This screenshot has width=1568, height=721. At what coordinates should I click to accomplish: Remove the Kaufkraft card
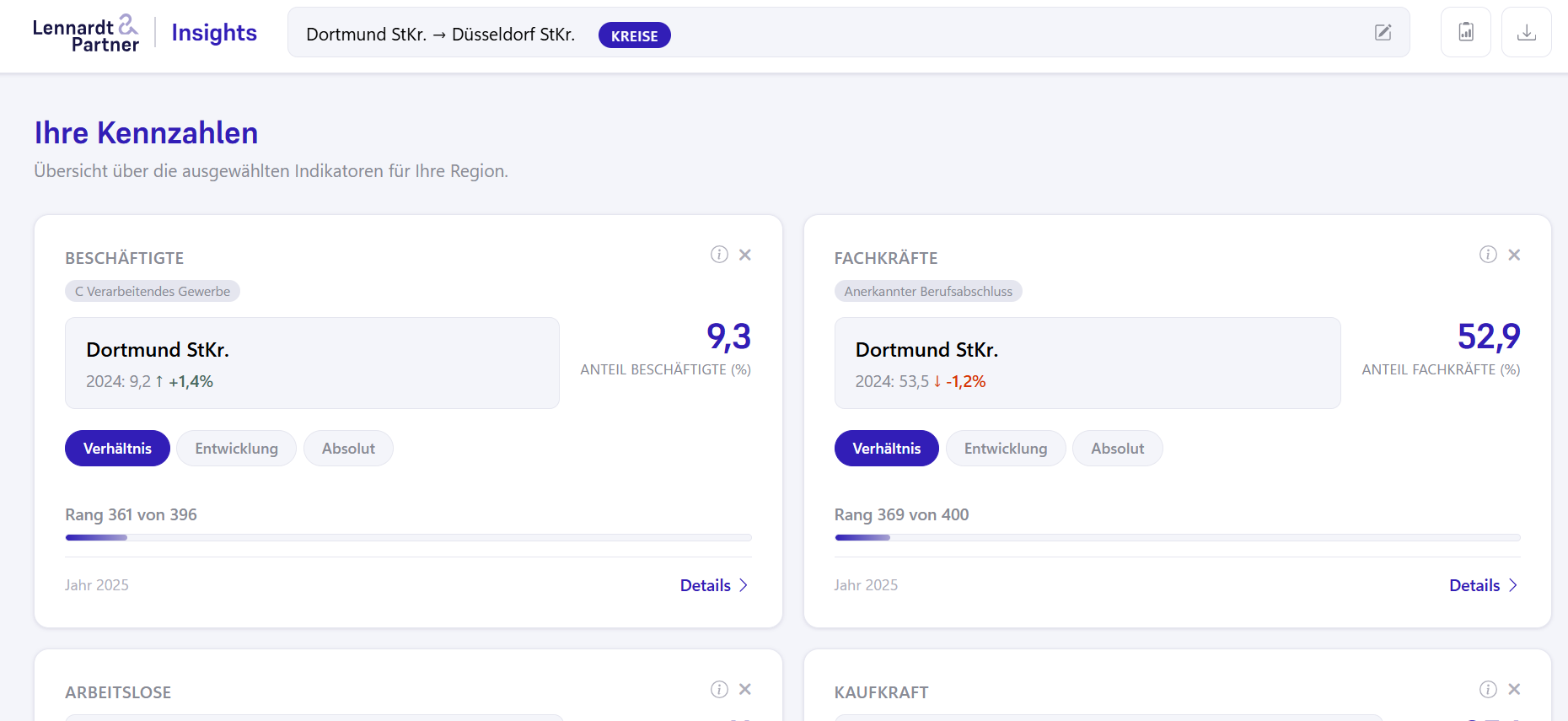click(x=1514, y=689)
